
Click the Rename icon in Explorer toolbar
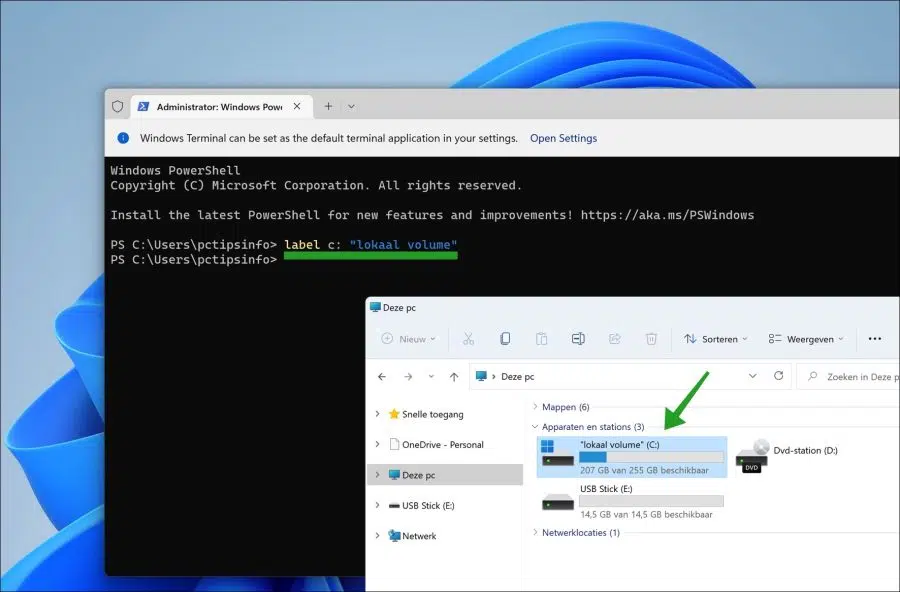pyautogui.click(x=578, y=339)
